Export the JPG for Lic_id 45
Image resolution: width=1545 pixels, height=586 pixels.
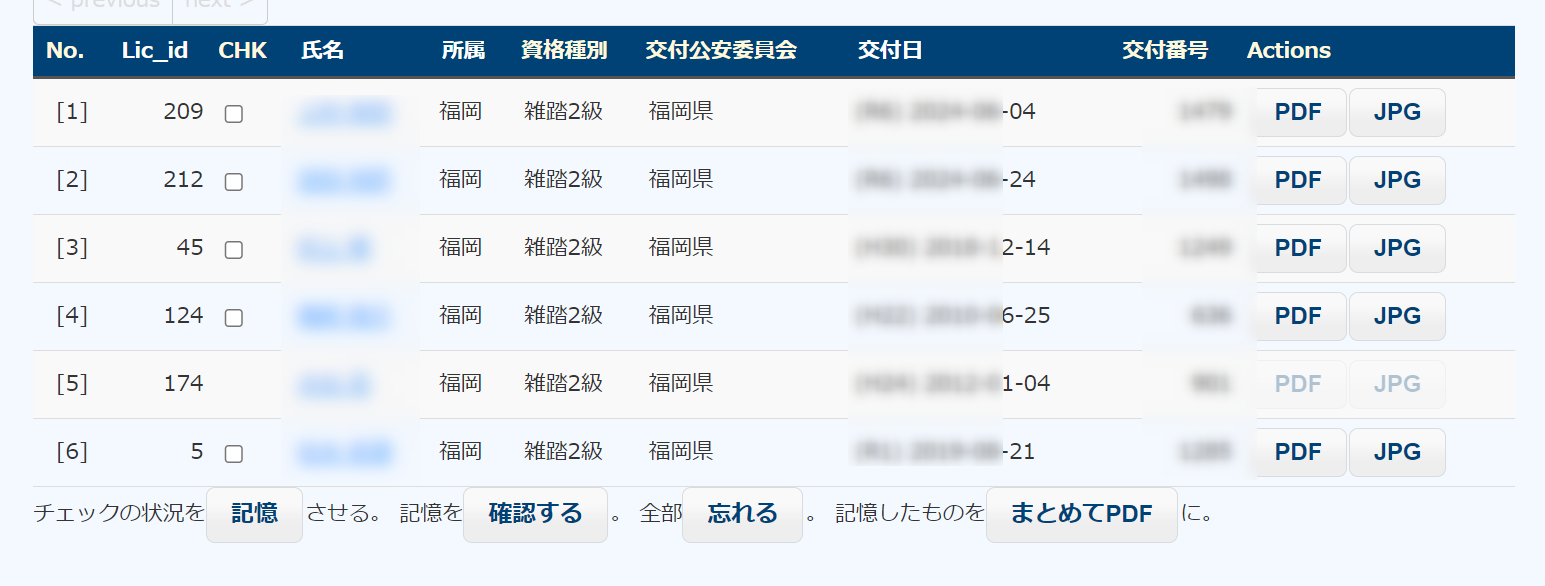1397,249
